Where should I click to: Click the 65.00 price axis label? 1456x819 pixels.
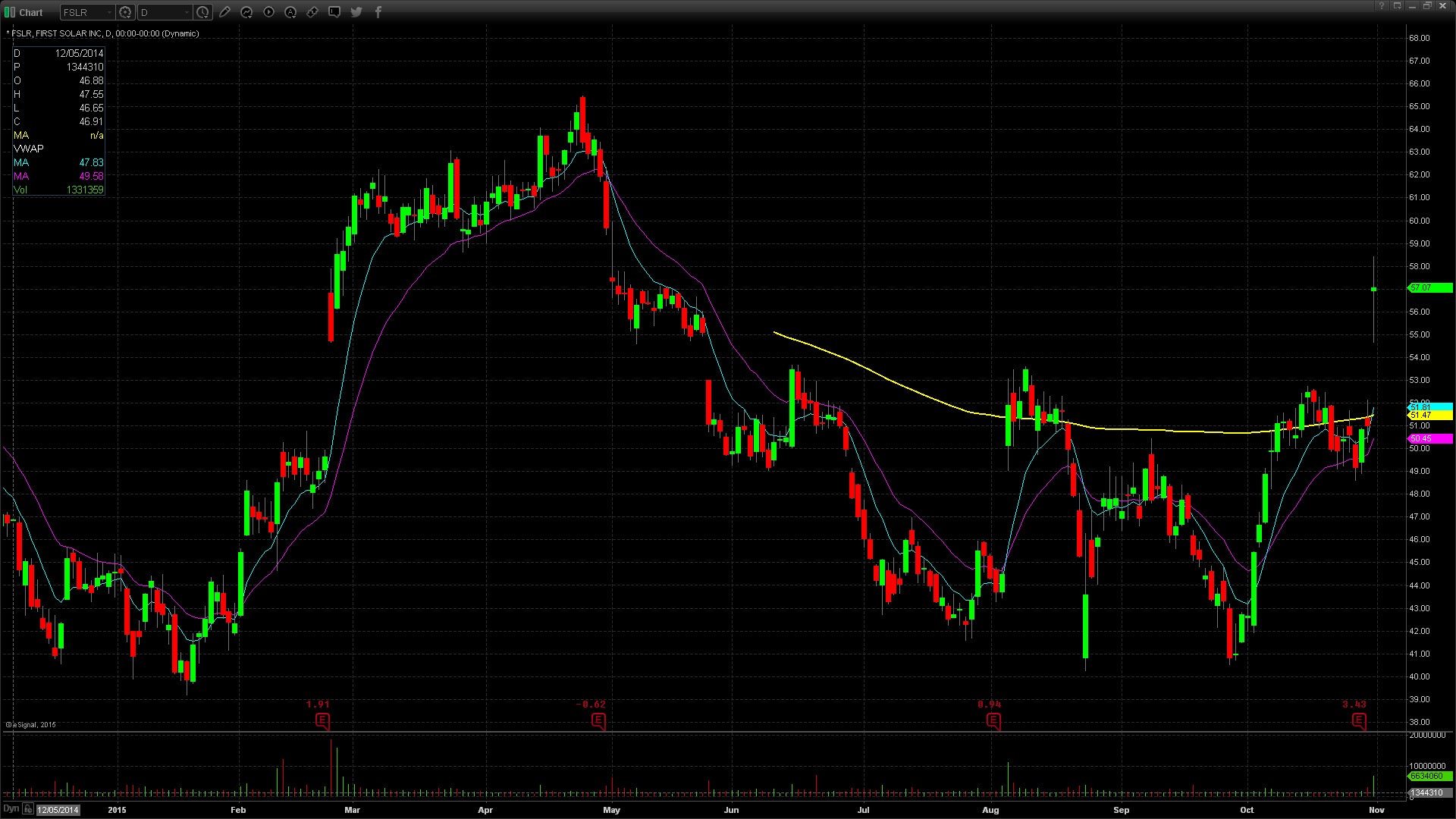[x=1419, y=106]
